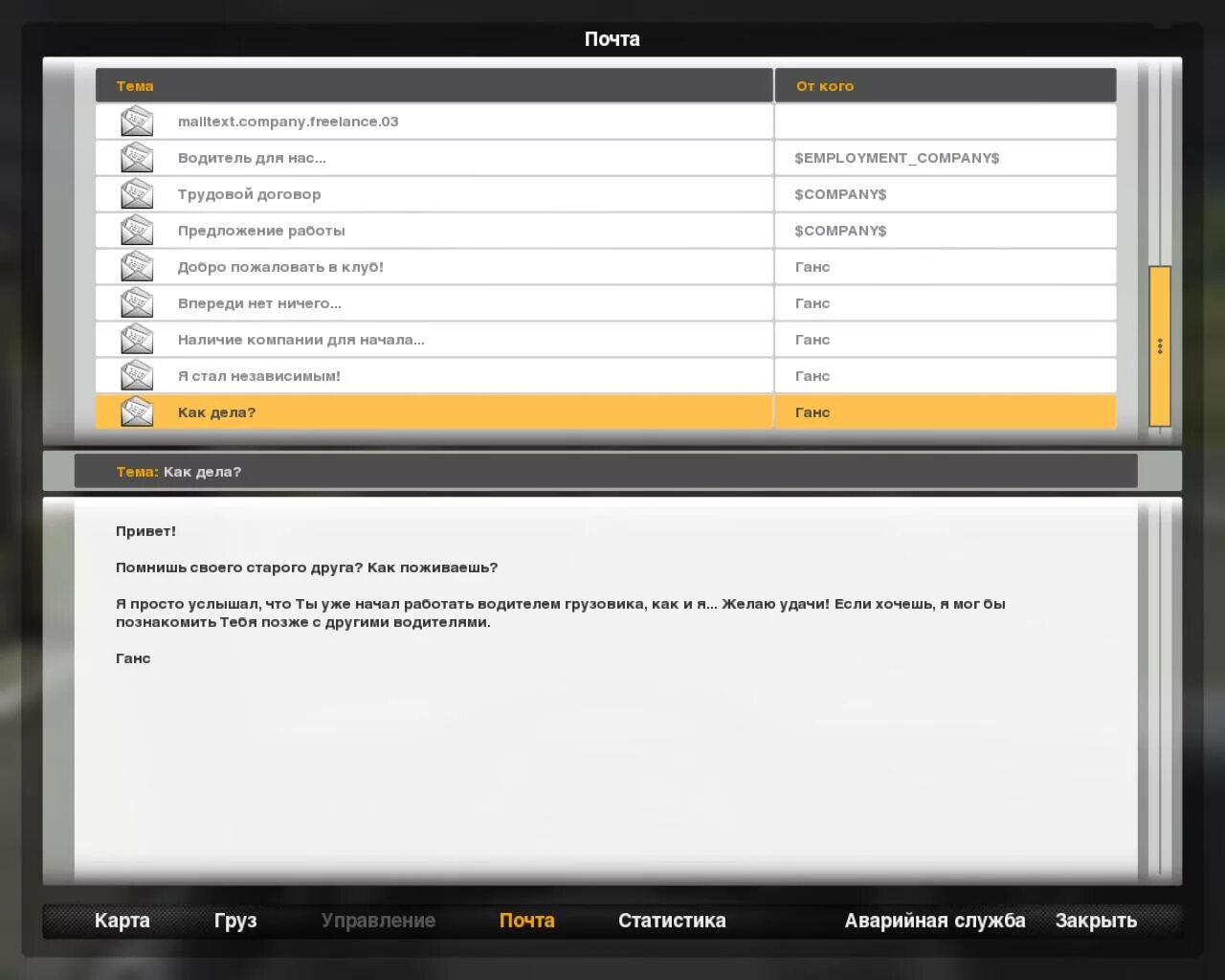Click sender 'Ганс' of 'Наличие компании для начала...'
The width and height of the screenshot is (1225, 980).
[946, 340]
